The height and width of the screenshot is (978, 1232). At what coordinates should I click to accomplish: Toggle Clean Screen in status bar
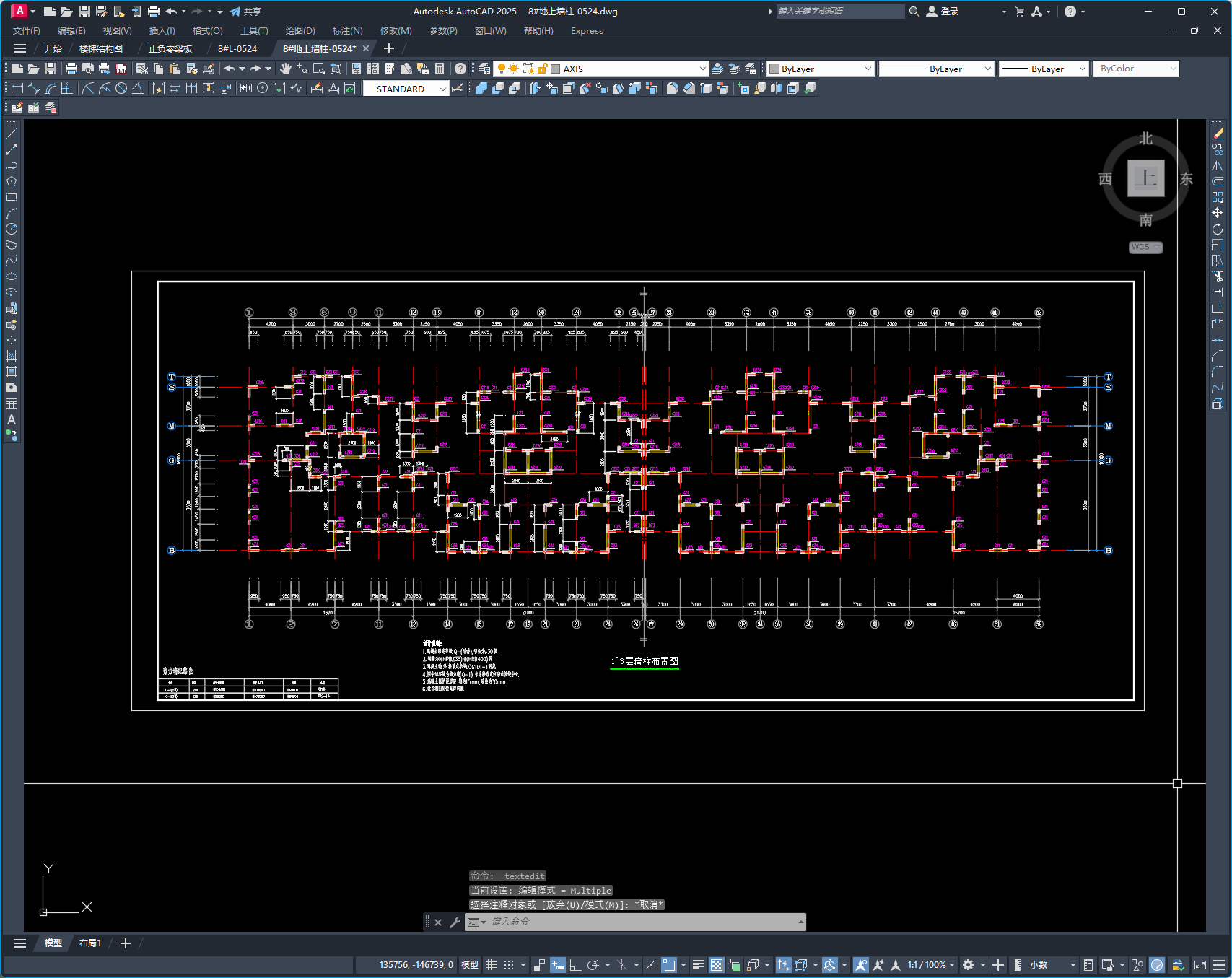pos(1200,965)
